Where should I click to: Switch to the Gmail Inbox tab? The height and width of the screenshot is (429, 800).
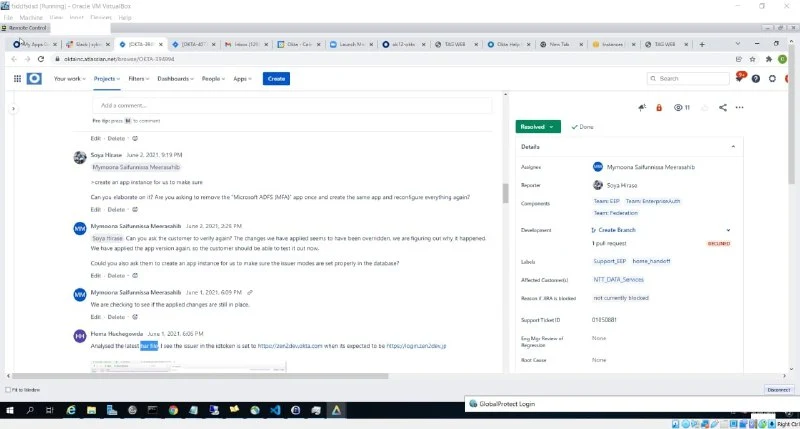point(244,44)
